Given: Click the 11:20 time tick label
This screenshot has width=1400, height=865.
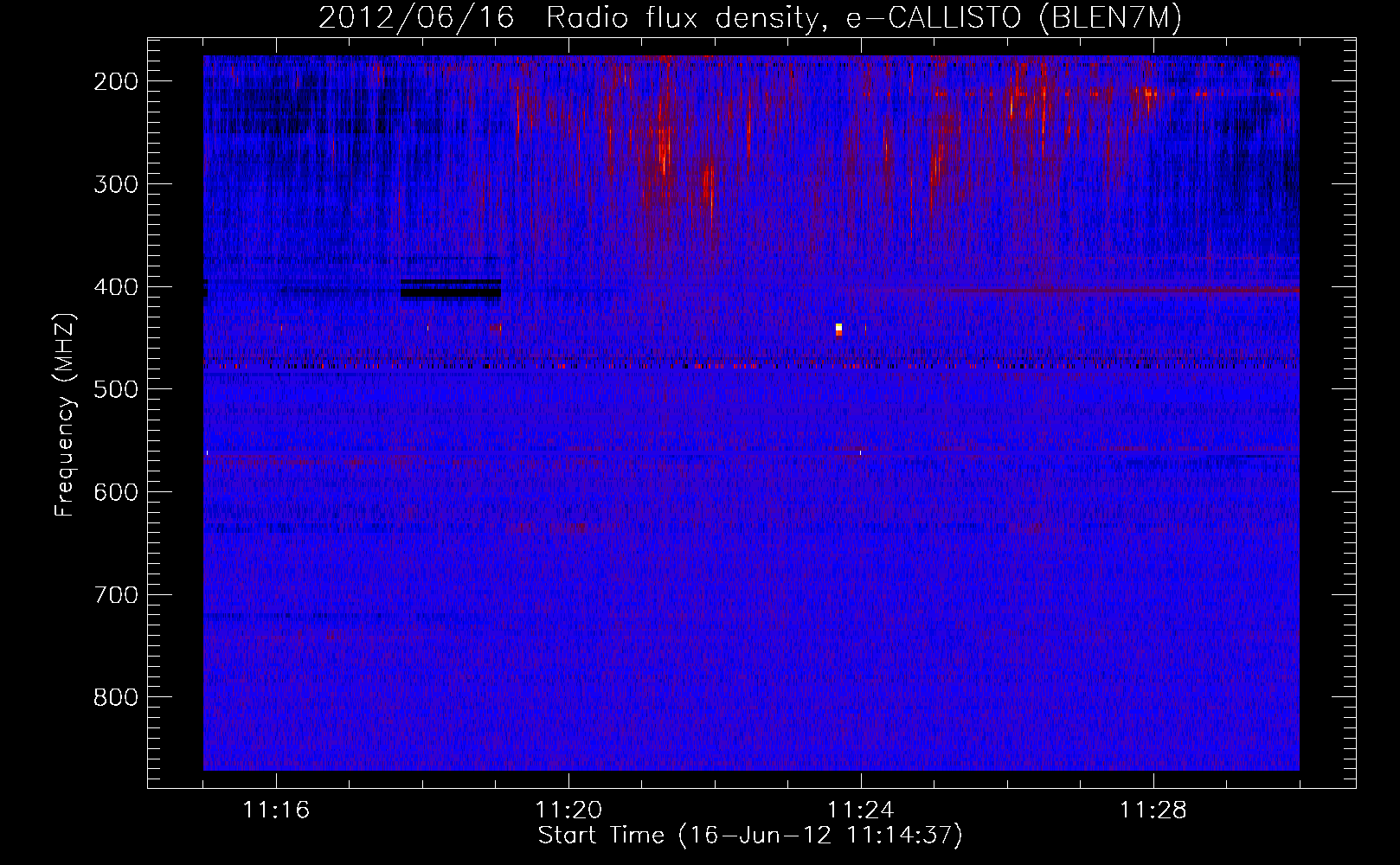Looking at the screenshot, I should (568, 811).
